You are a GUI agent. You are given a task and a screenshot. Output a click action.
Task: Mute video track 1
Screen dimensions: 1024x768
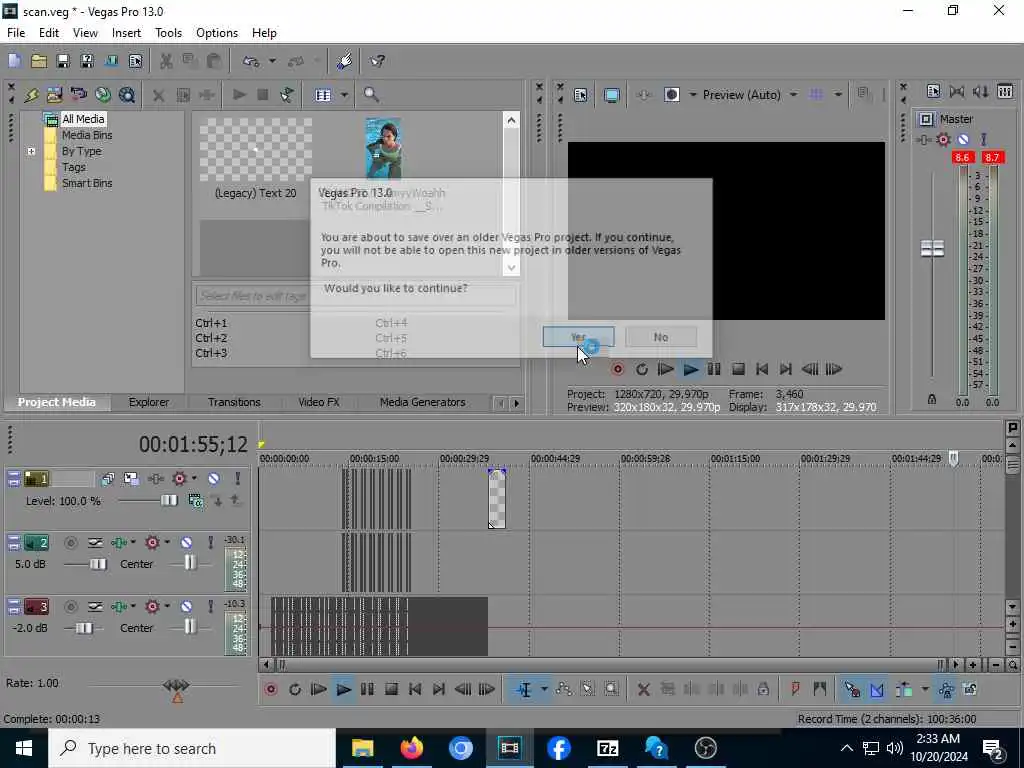[x=214, y=479]
